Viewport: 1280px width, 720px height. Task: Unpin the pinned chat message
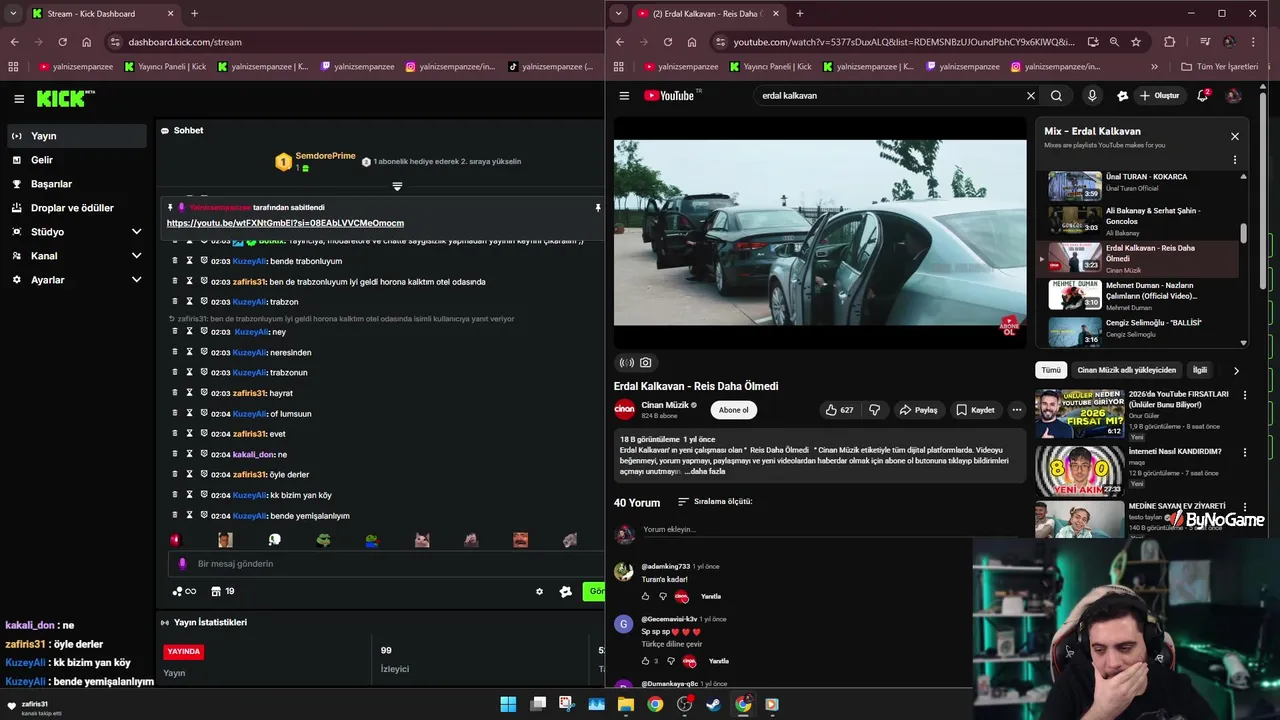[x=598, y=208]
